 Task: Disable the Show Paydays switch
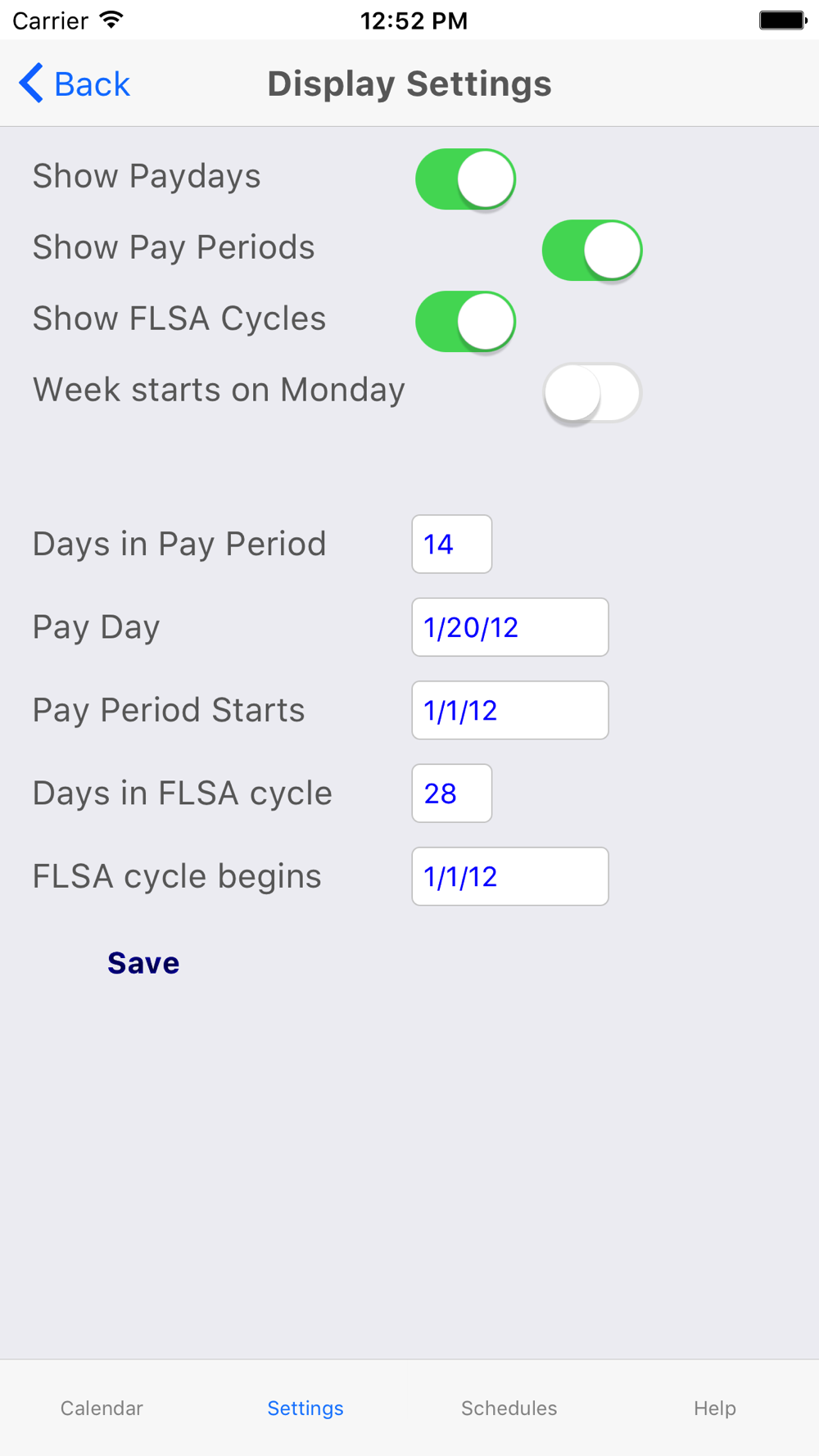(x=465, y=179)
